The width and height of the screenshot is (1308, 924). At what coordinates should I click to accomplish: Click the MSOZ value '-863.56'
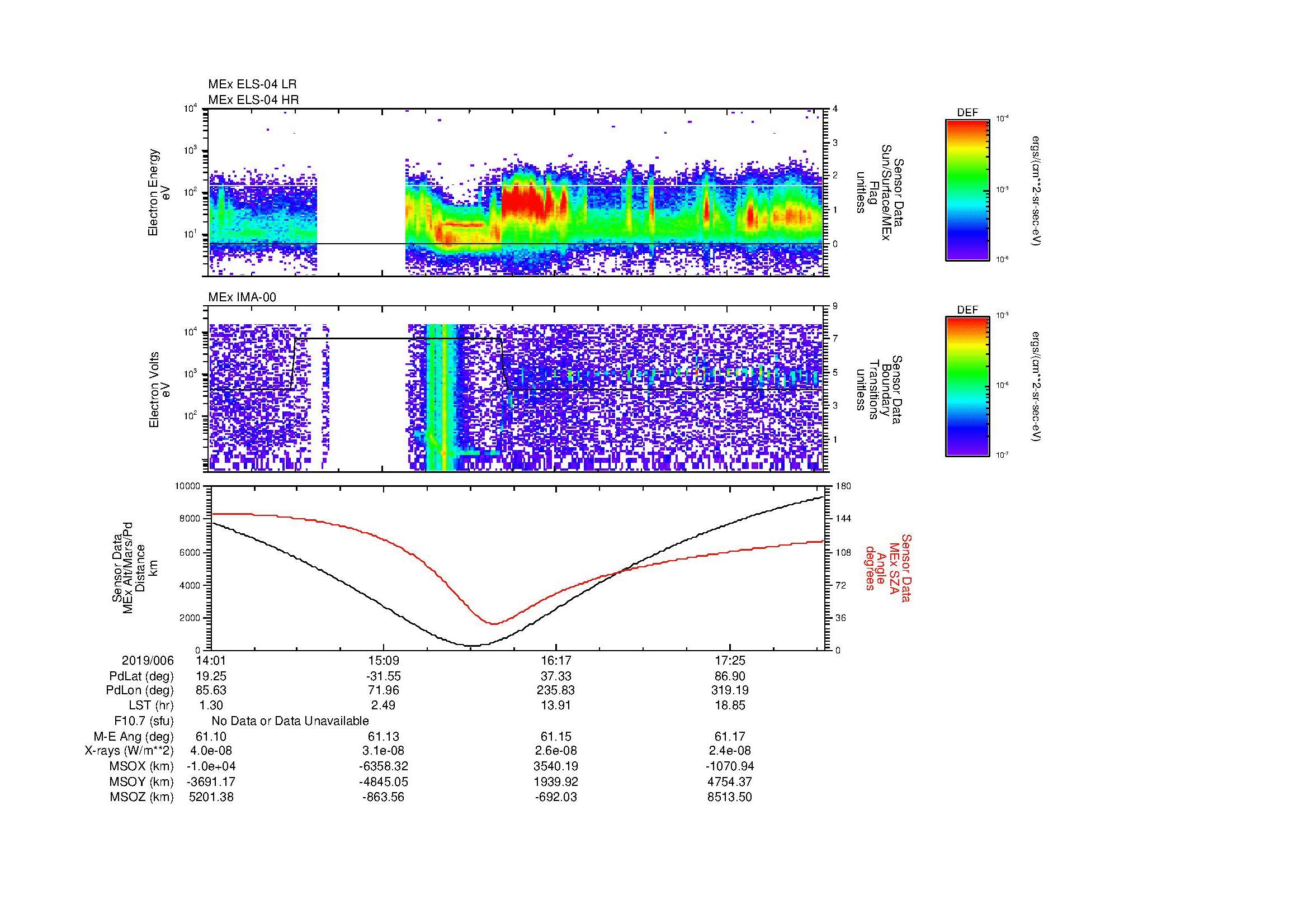click(384, 797)
